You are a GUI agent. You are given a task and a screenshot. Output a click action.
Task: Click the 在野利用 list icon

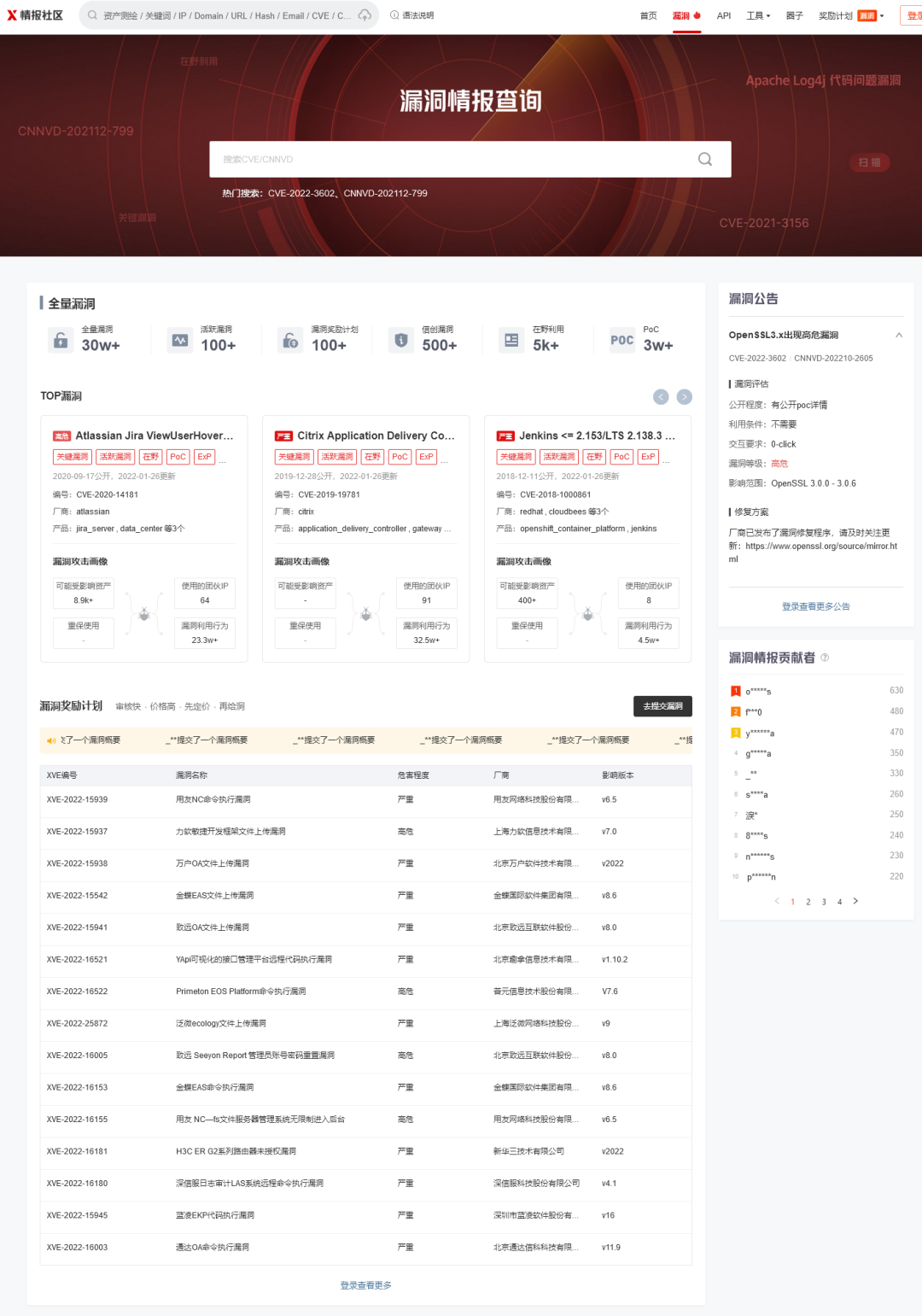(511, 340)
